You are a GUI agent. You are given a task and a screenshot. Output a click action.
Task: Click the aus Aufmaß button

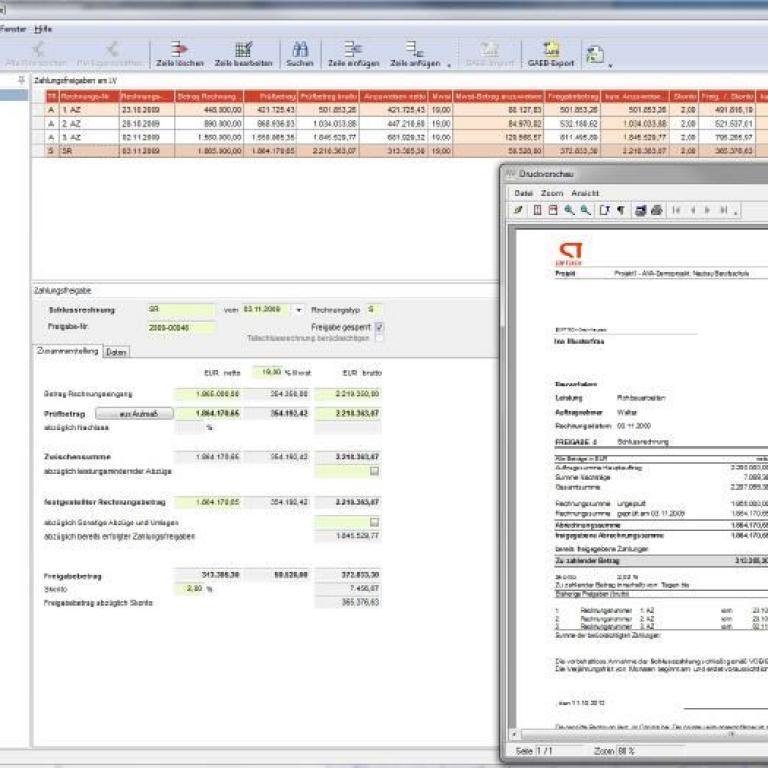[134, 414]
